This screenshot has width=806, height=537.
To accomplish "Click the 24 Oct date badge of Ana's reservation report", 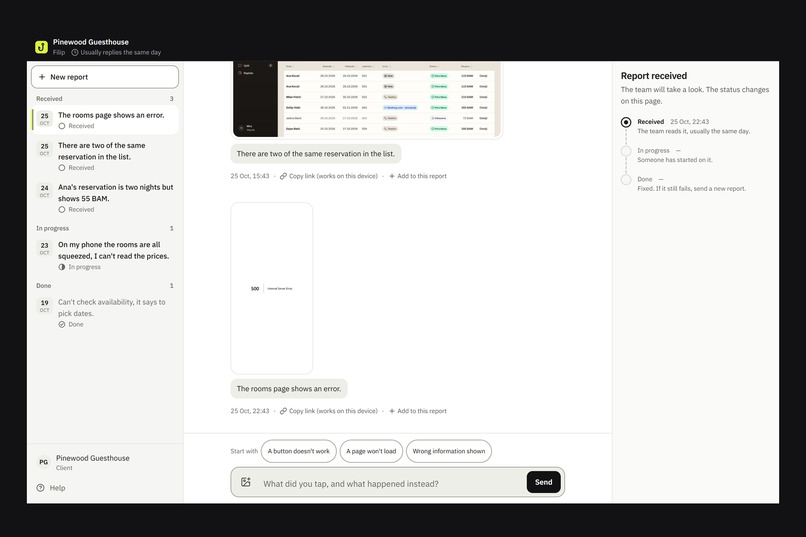I will click(45, 191).
